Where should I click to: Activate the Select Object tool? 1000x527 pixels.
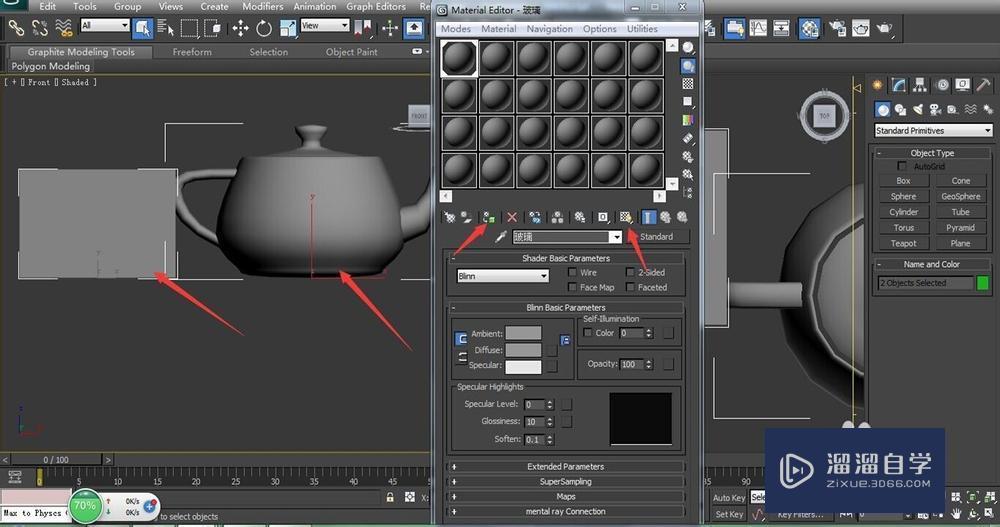coord(142,28)
